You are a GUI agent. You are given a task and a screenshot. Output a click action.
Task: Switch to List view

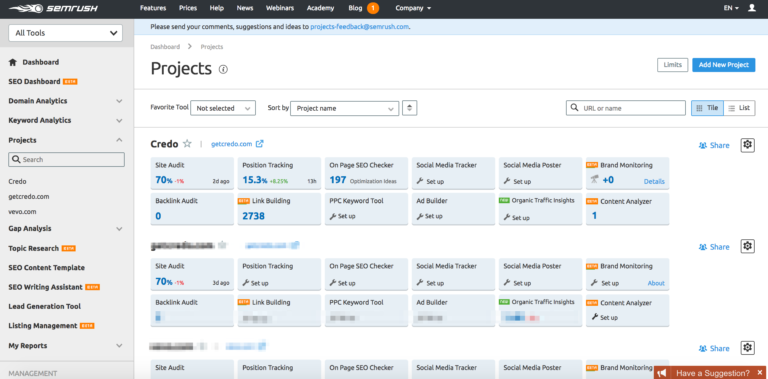[739, 108]
